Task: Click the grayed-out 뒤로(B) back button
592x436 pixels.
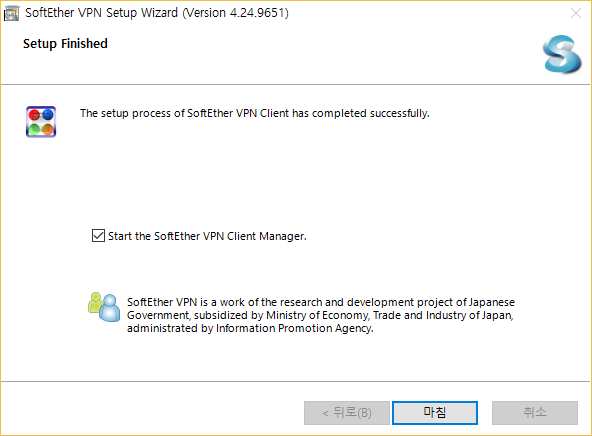Action: coord(347,413)
